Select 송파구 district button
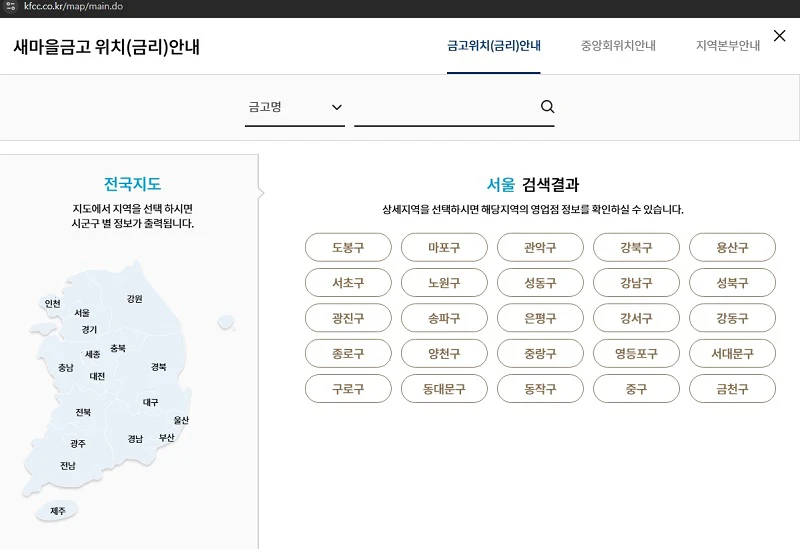This screenshot has width=800, height=549. coord(444,318)
